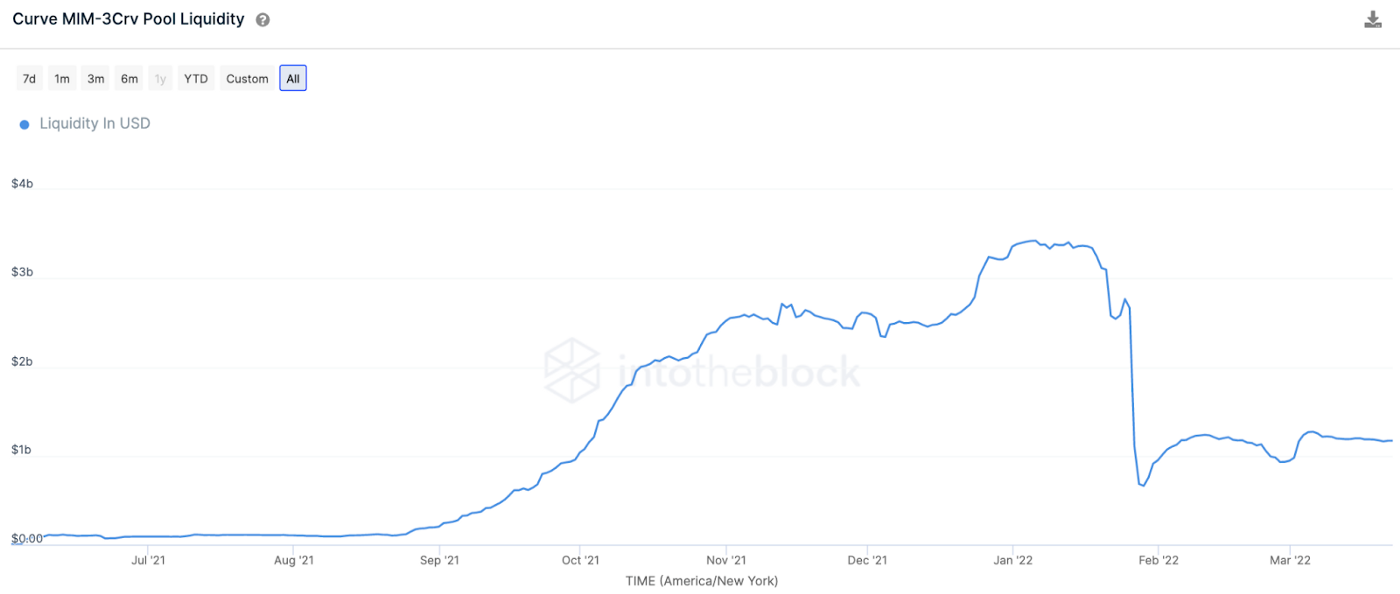The image size is (1400, 594).
Task: Click the TIME (America/New York) axis title
Action: [701, 581]
